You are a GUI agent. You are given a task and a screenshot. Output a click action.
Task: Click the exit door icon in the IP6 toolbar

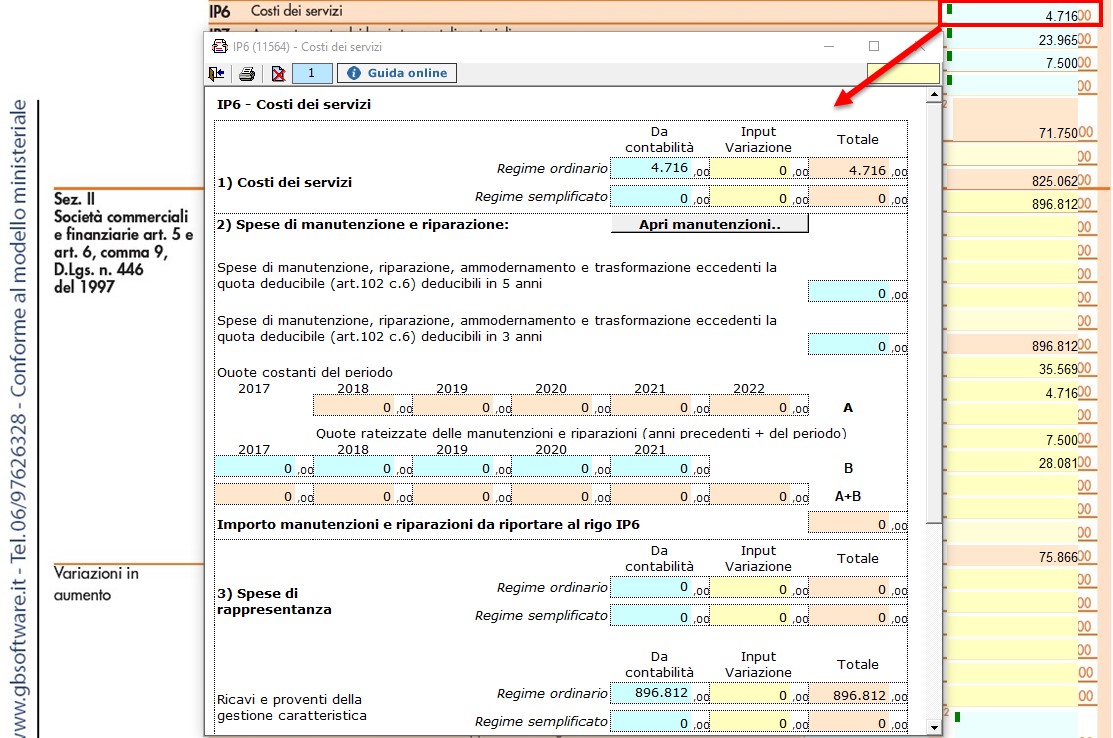pos(216,73)
